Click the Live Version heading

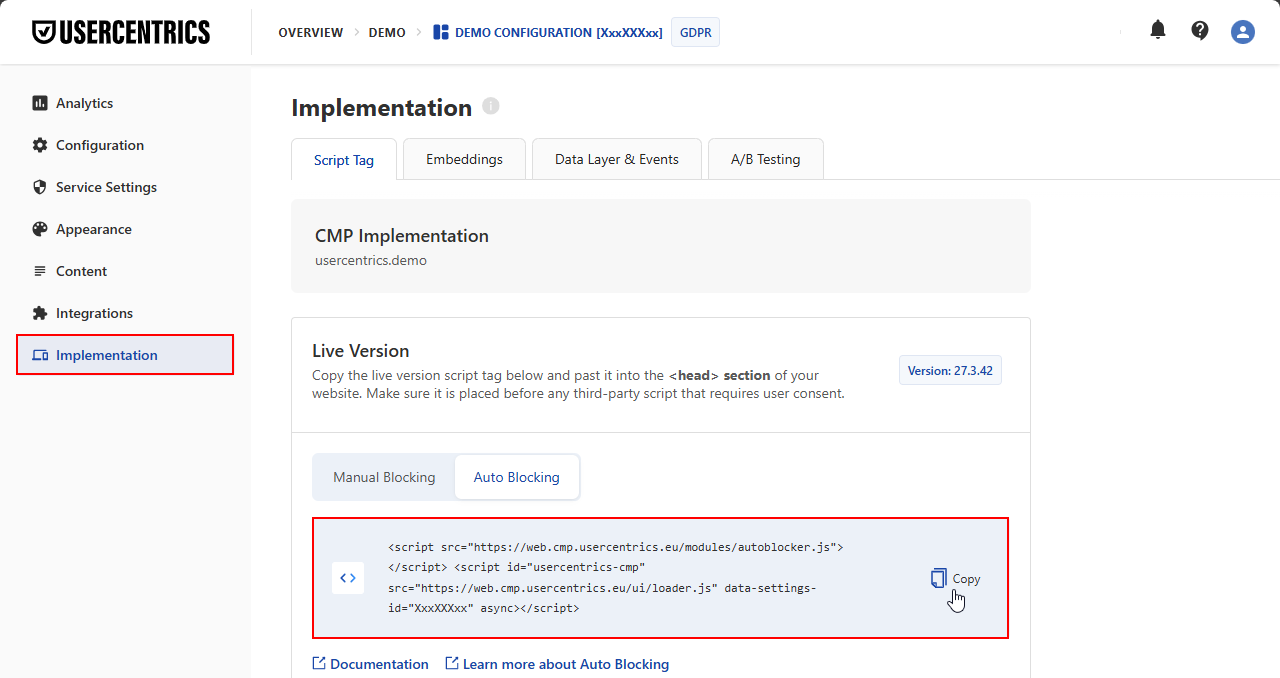coord(361,351)
